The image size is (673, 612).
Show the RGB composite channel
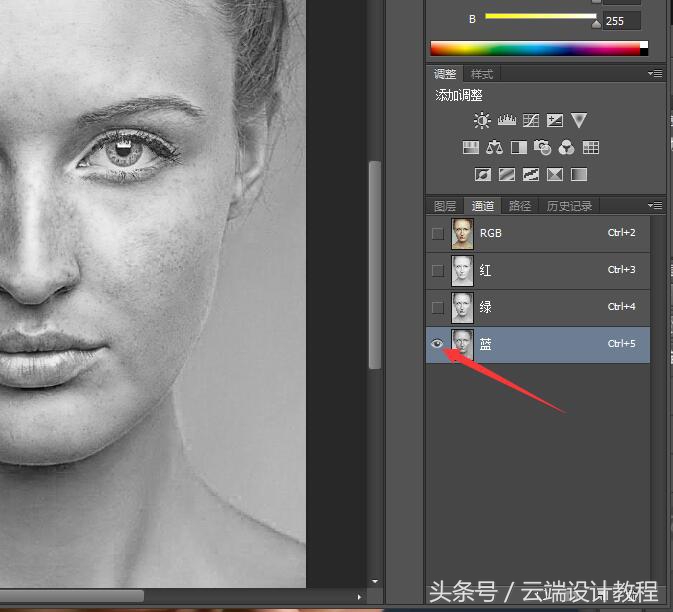tap(436, 233)
